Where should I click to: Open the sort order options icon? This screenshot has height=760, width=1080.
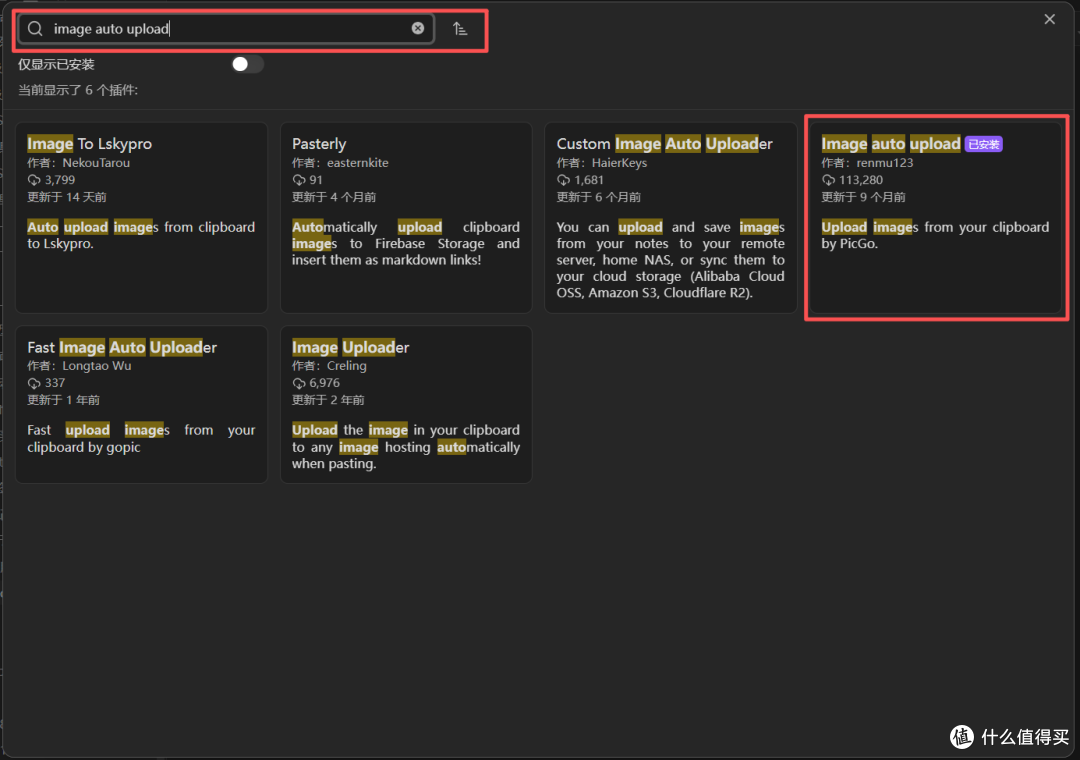[x=460, y=29]
